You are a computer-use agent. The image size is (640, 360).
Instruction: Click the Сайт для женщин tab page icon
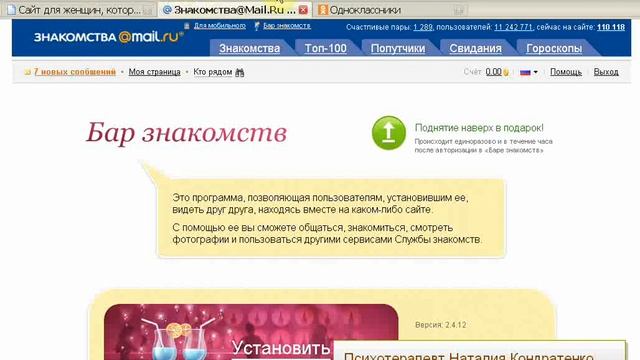[11, 10]
